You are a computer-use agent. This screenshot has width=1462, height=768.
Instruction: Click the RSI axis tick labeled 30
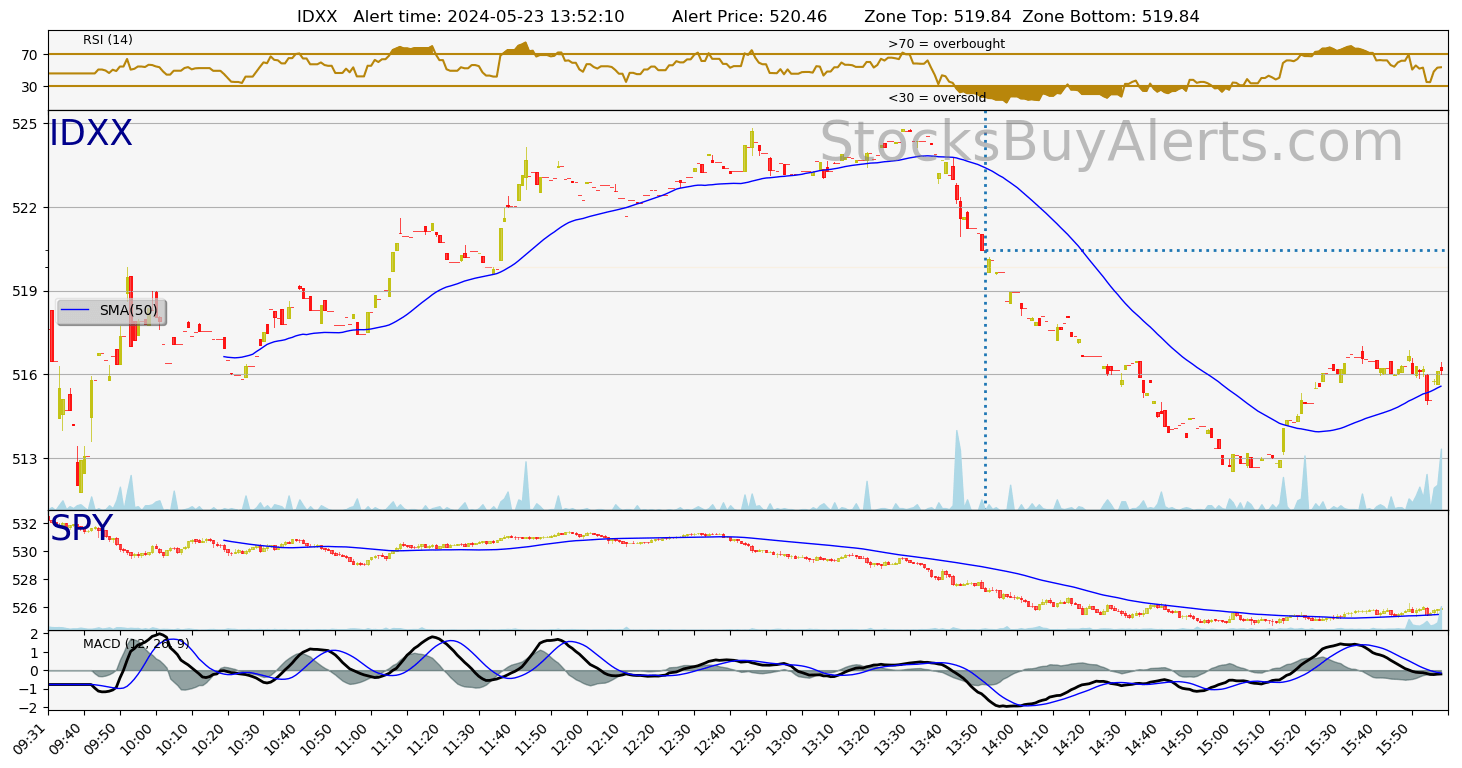[29, 87]
